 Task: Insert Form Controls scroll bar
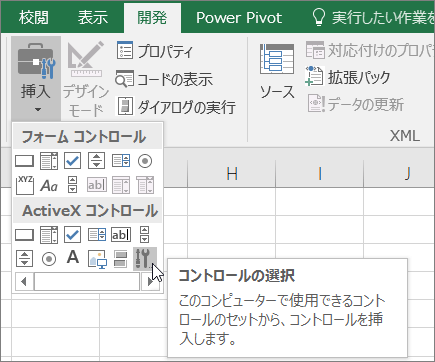pyautogui.click(x=72, y=185)
